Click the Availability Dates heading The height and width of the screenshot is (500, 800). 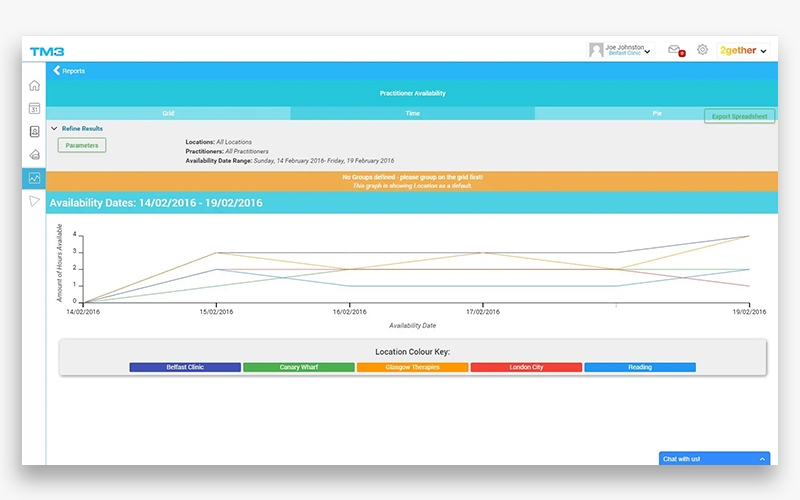tap(156, 203)
